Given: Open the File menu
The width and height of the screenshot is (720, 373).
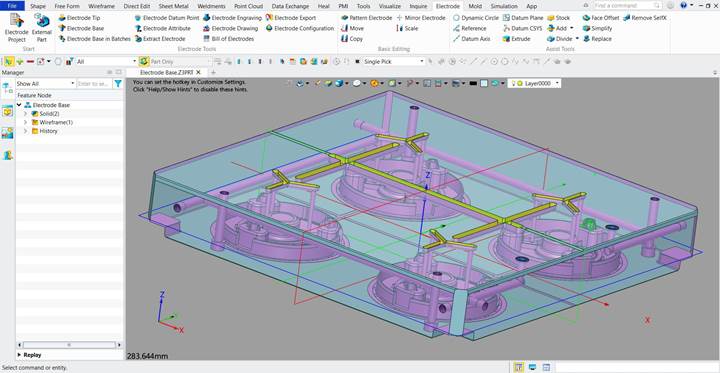Looking at the screenshot, I should (x=12, y=6).
